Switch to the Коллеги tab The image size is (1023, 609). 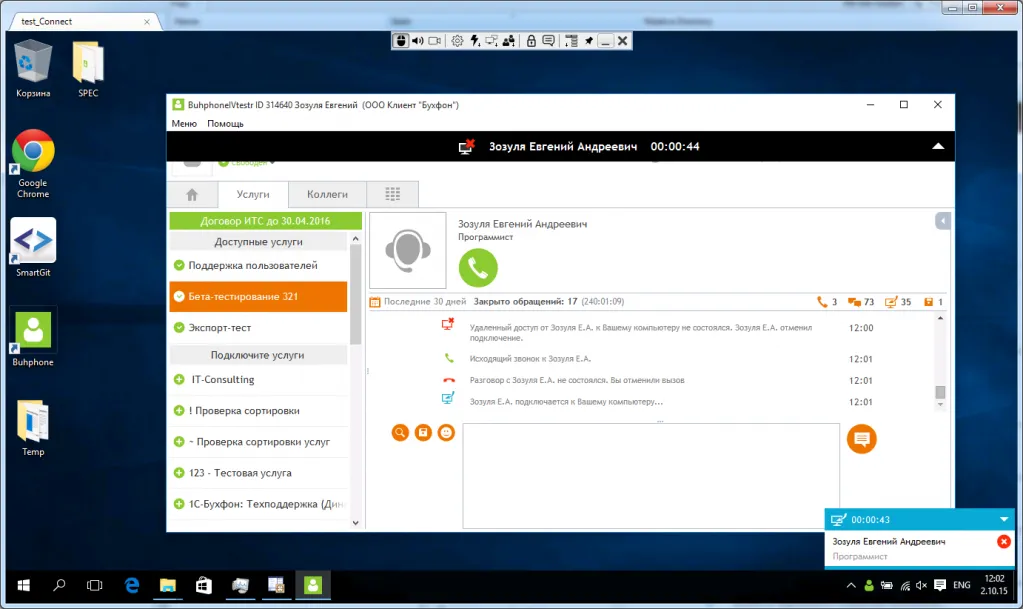tap(327, 194)
